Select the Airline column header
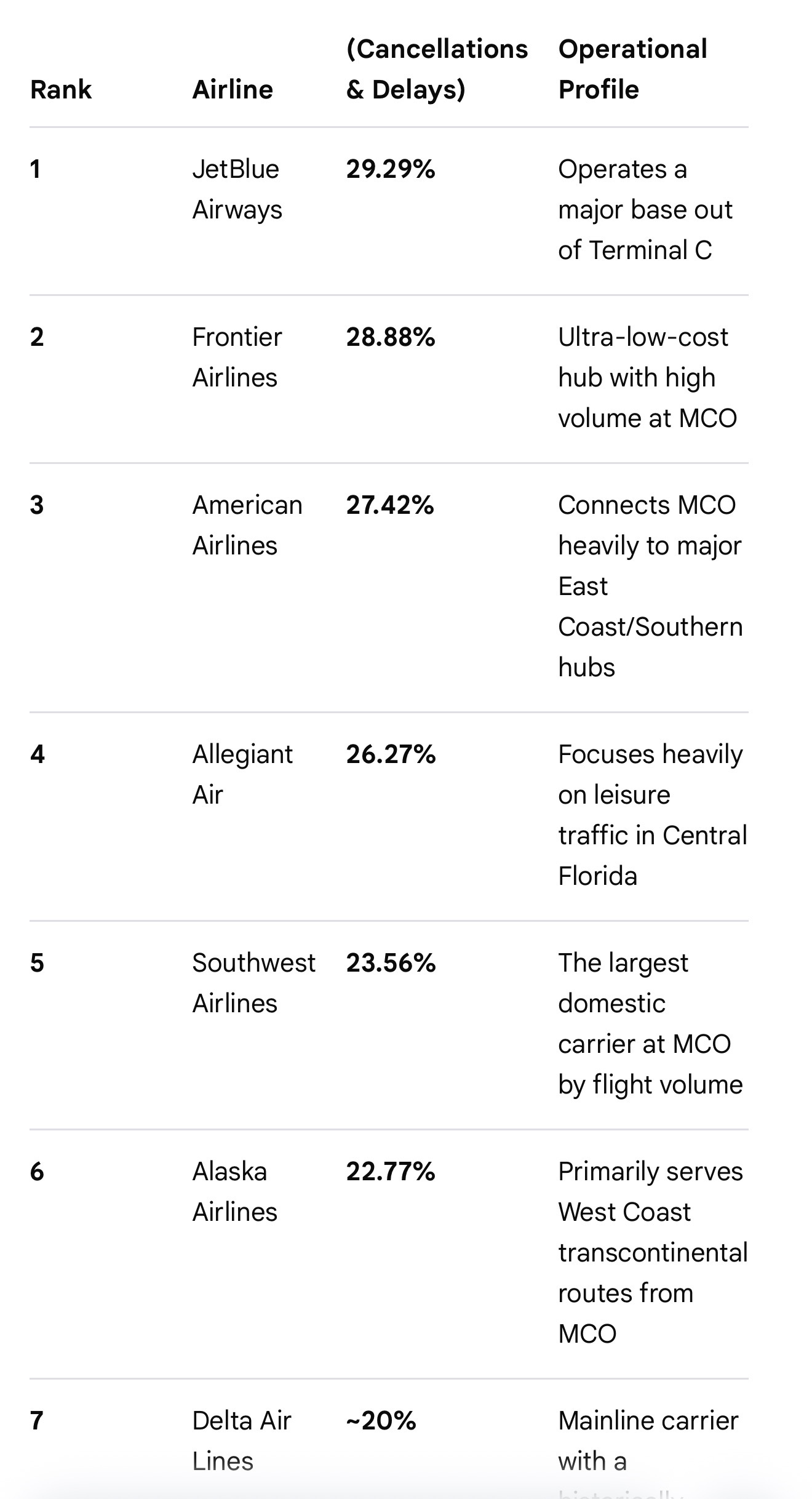 (233, 90)
